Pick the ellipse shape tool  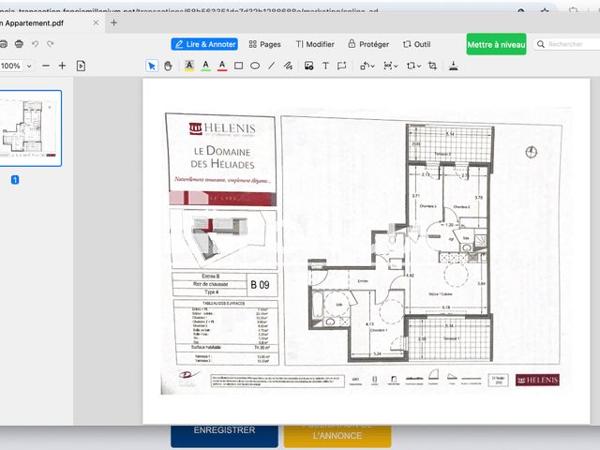tap(255, 66)
